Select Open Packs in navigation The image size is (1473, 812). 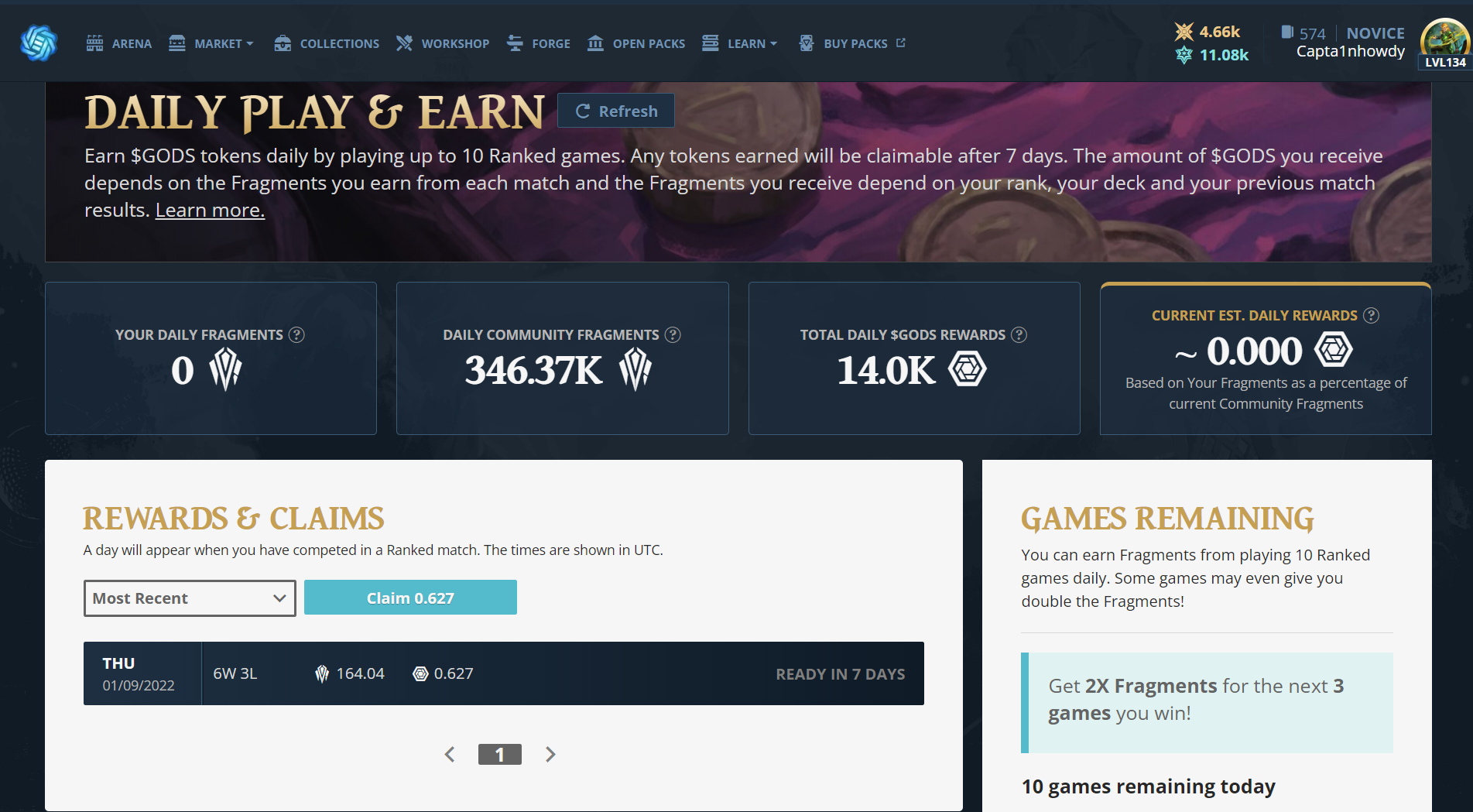(x=636, y=43)
